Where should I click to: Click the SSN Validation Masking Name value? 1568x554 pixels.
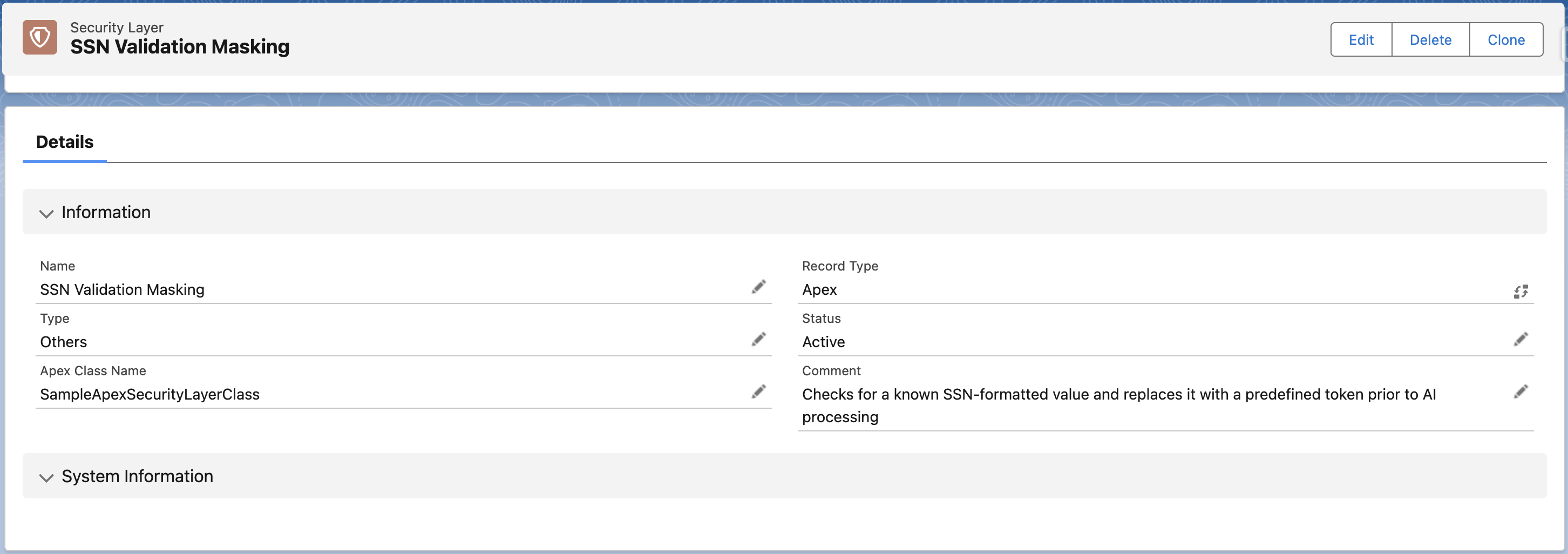pos(122,290)
